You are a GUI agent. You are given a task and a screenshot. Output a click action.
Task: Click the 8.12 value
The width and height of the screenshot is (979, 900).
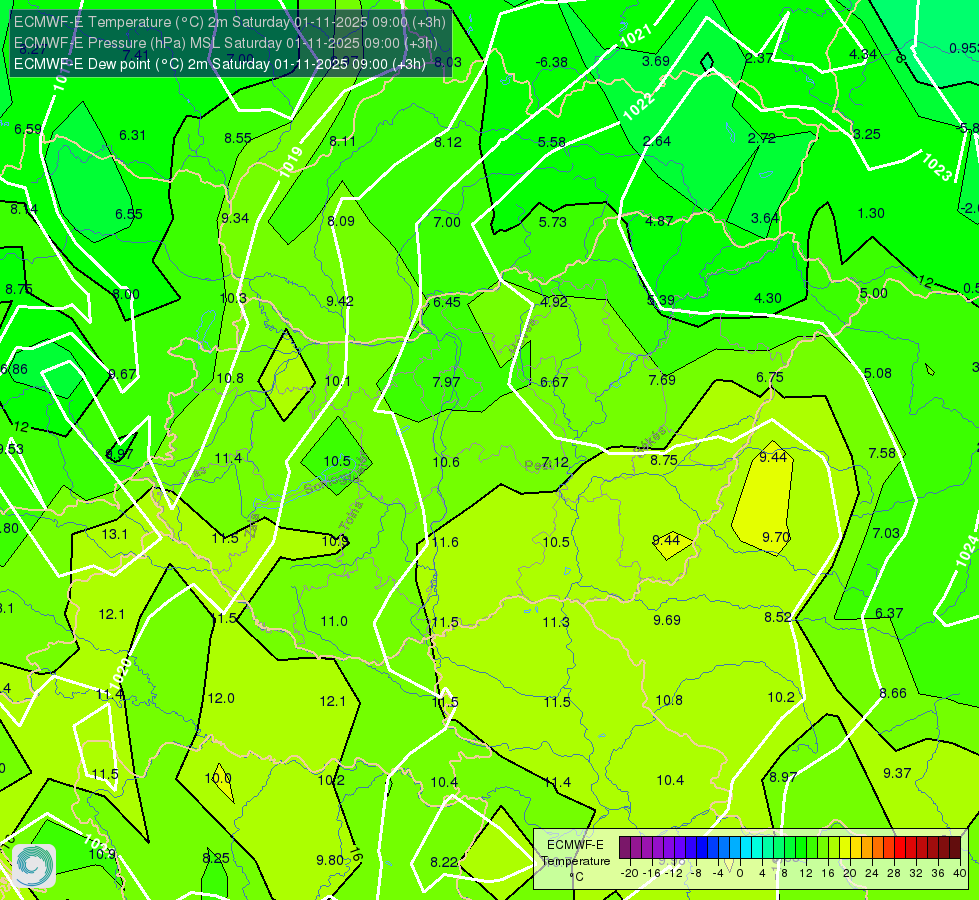(448, 142)
